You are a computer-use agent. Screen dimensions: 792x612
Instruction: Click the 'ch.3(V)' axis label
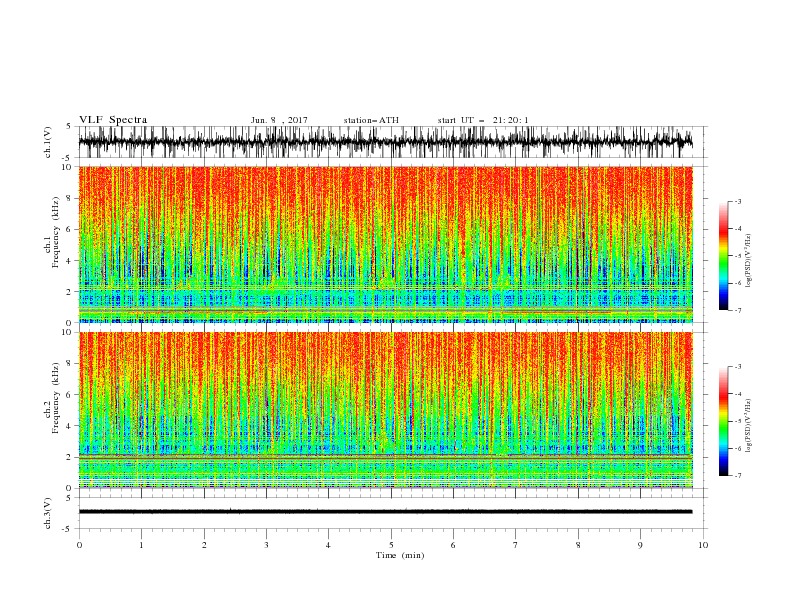point(48,513)
